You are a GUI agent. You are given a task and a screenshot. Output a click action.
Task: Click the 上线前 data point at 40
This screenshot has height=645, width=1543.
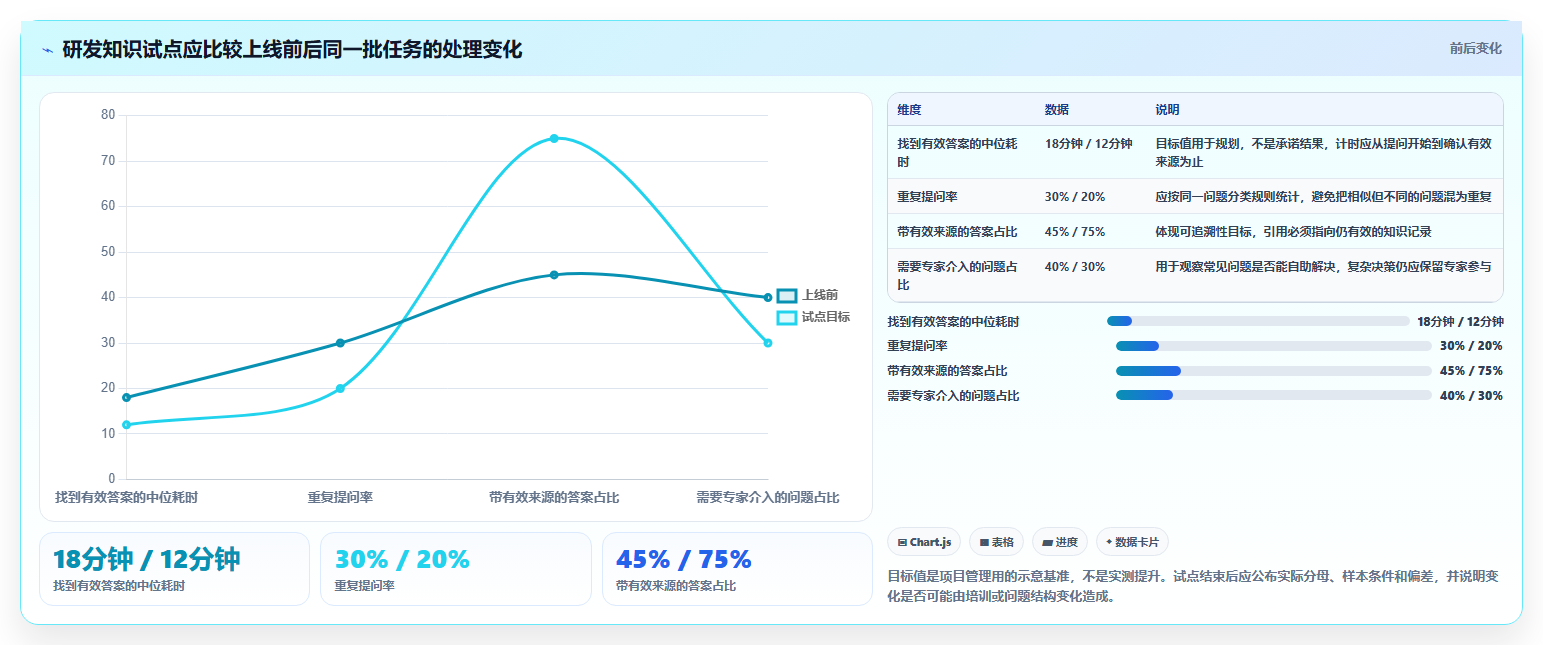pyautogui.click(x=768, y=297)
